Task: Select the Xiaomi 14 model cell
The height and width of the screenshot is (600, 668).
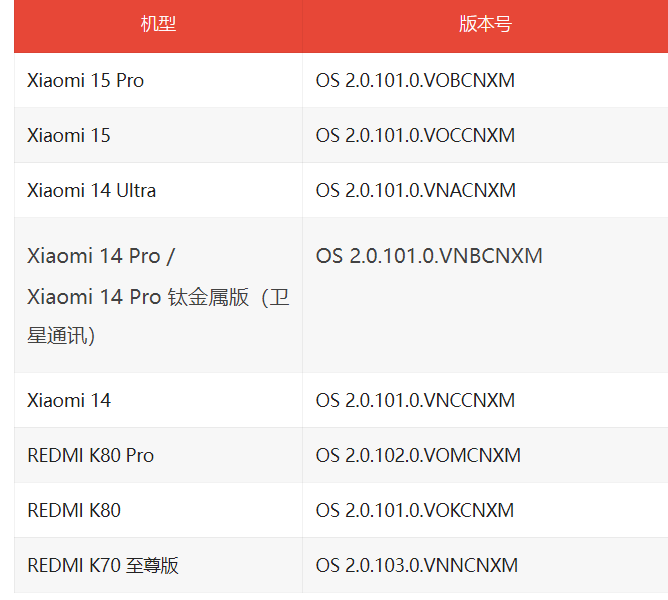Action: point(69,400)
